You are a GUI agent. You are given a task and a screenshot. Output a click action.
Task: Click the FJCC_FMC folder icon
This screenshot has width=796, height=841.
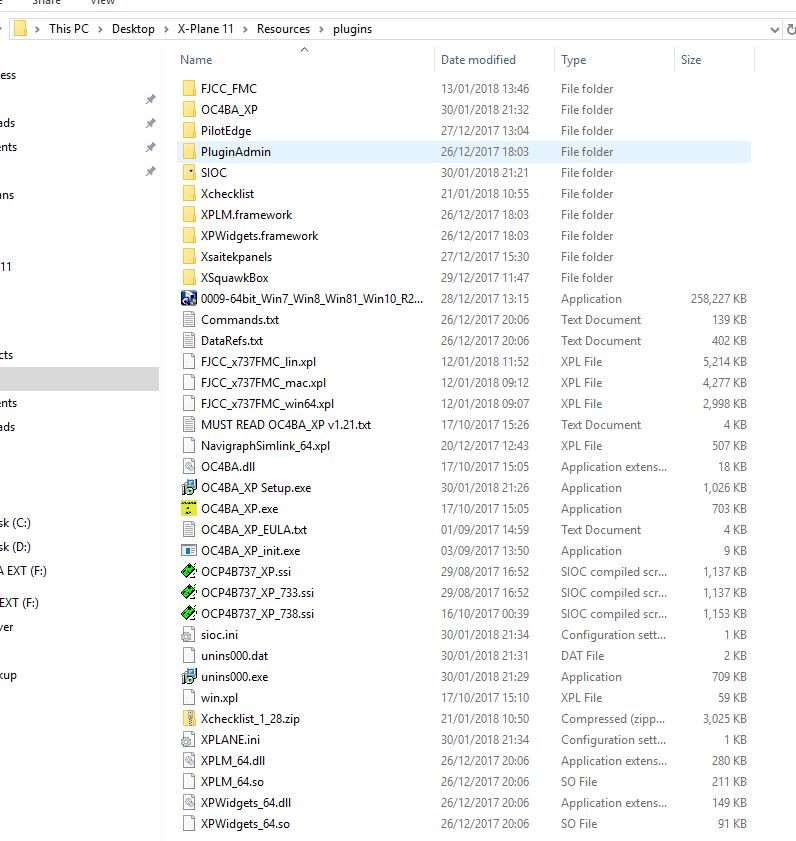click(x=189, y=88)
